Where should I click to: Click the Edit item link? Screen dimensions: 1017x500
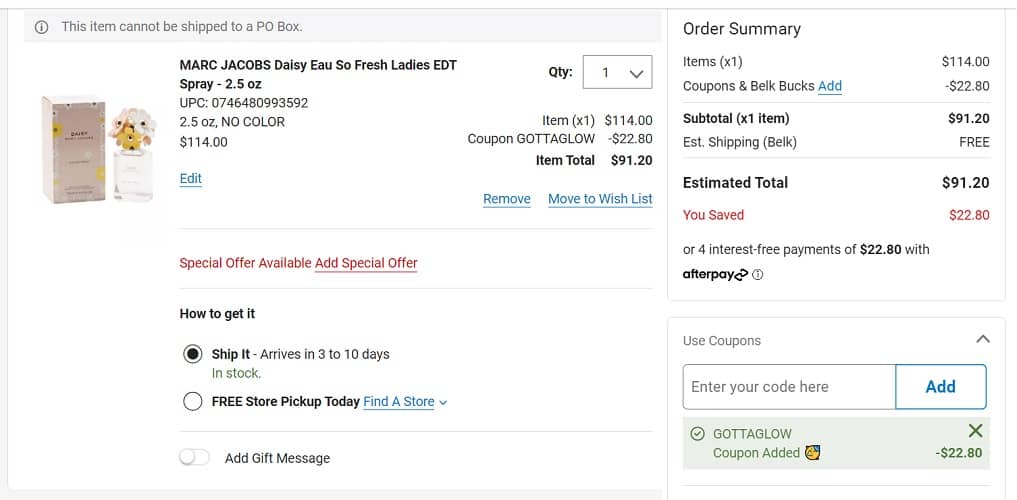point(190,178)
